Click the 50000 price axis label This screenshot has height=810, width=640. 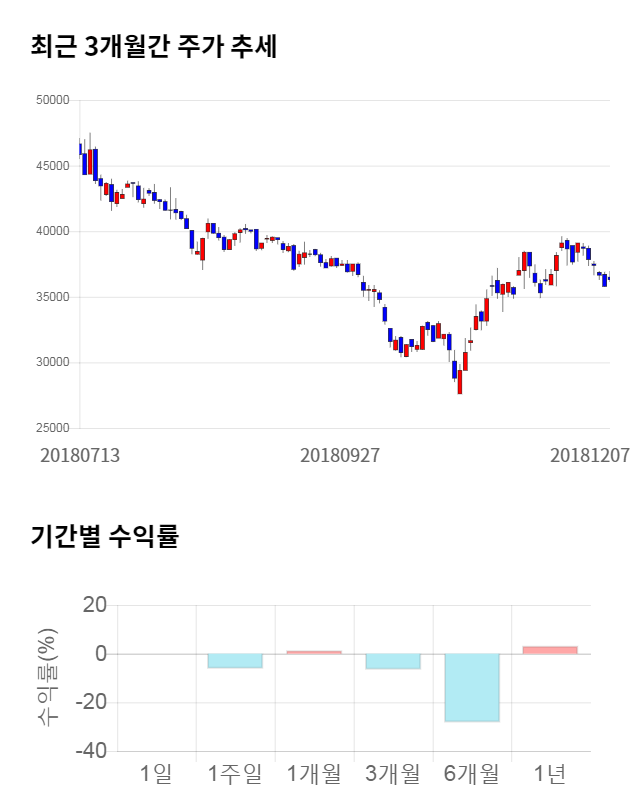51,100
